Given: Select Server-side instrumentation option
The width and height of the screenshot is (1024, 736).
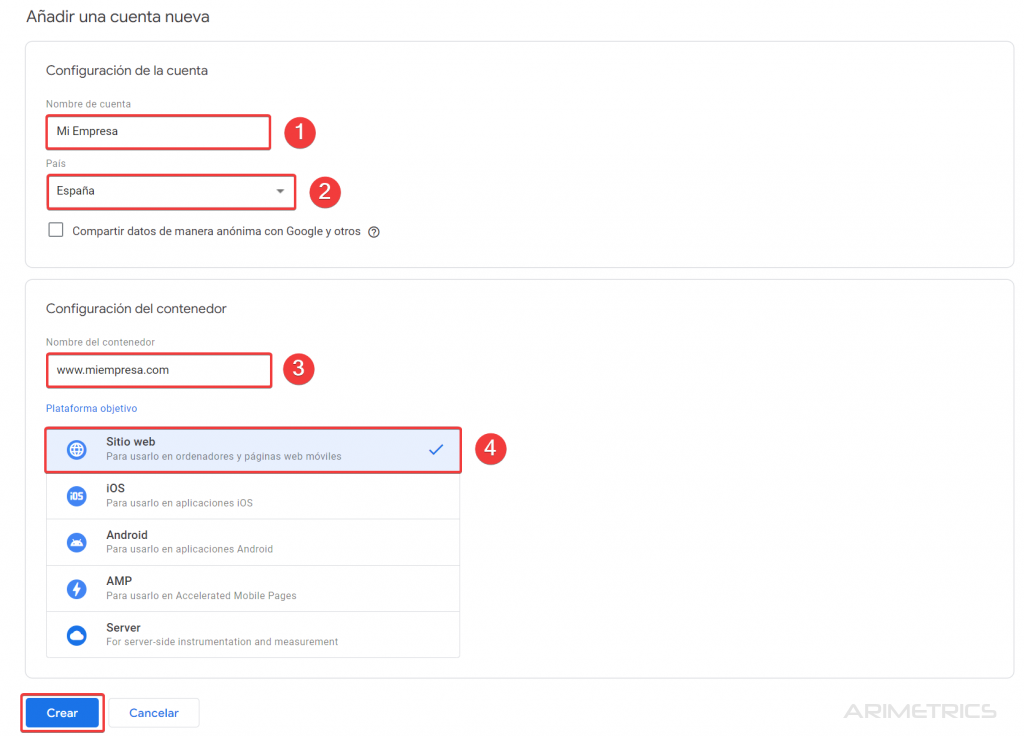Looking at the screenshot, I should (250, 635).
